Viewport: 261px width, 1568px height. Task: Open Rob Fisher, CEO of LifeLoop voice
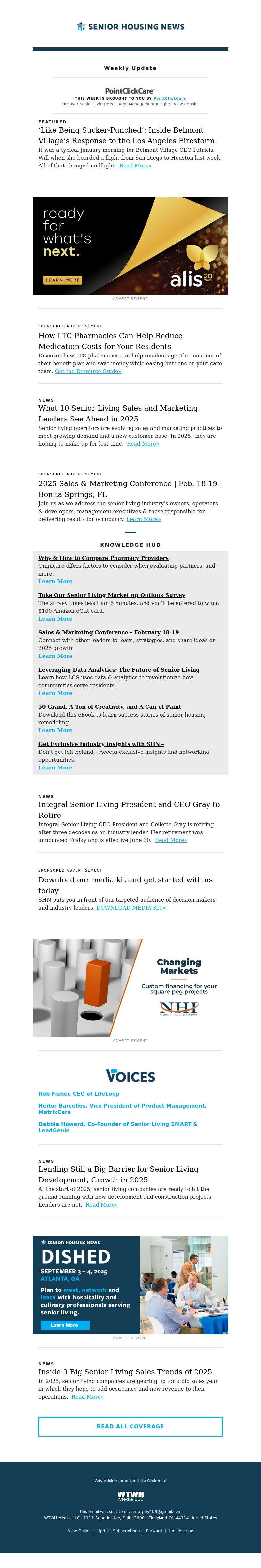click(x=79, y=1094)
